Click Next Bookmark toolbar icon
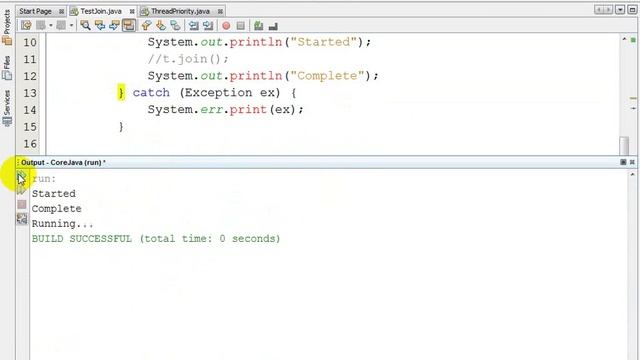 (x=161, y=26)
